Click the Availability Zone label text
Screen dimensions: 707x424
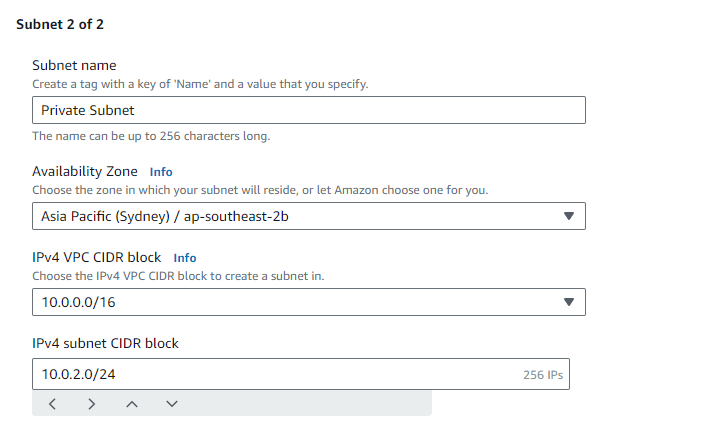pos(85,171)
